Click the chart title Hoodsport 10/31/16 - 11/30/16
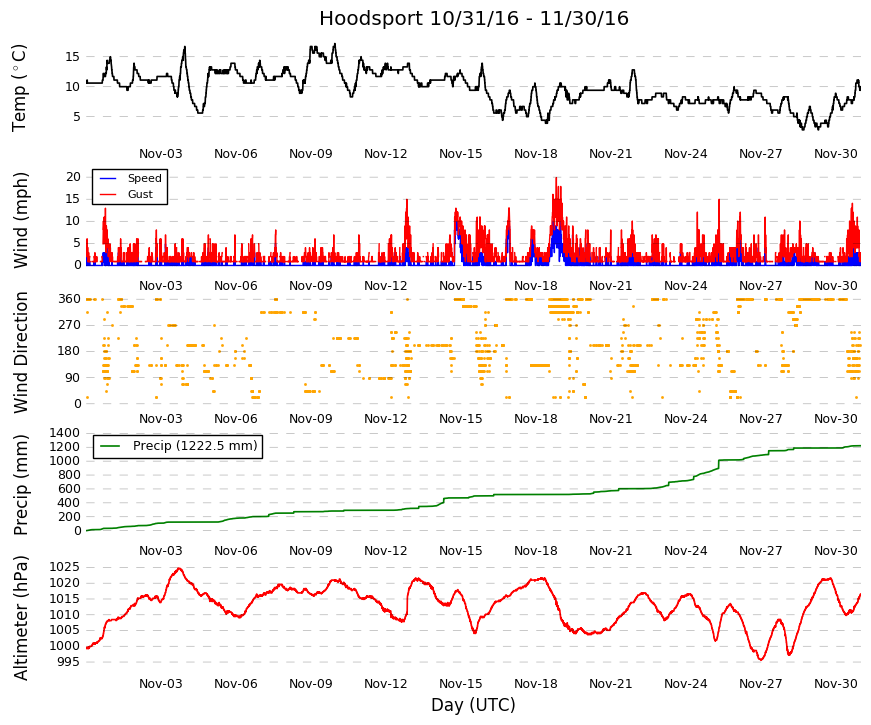 pyautogui.click(x=474, y=18)
